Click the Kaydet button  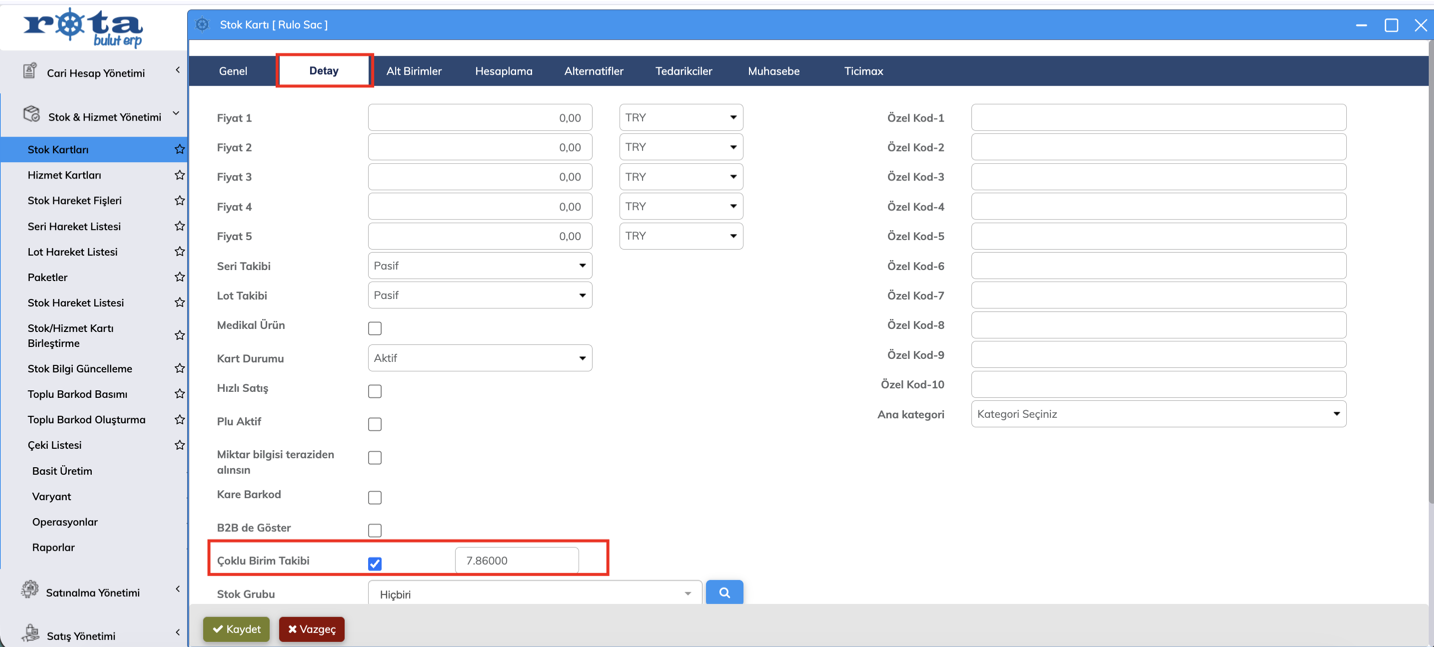[237, 629]
